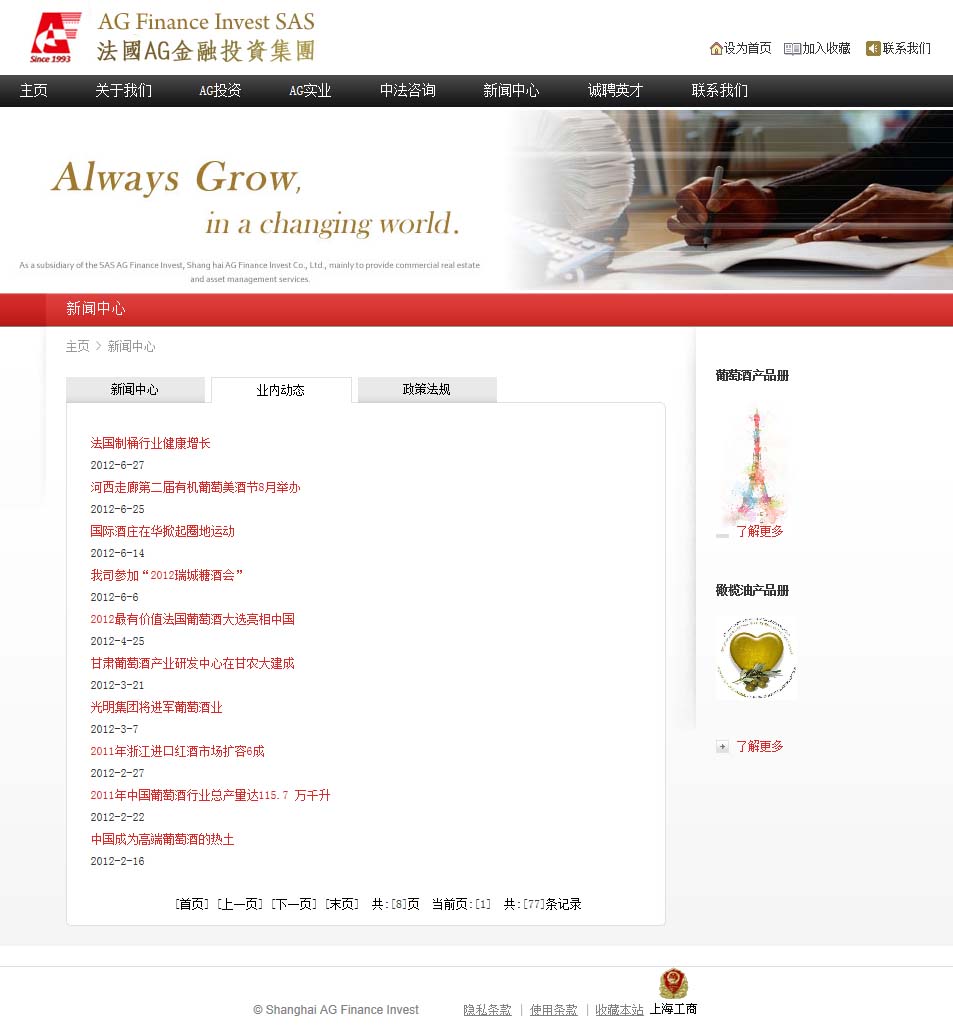The height and width of the screenshot is (1028, 953).
Task: Click the 葡萄酒产品册 sidebar heading
Action: click(x=752, y=375)
